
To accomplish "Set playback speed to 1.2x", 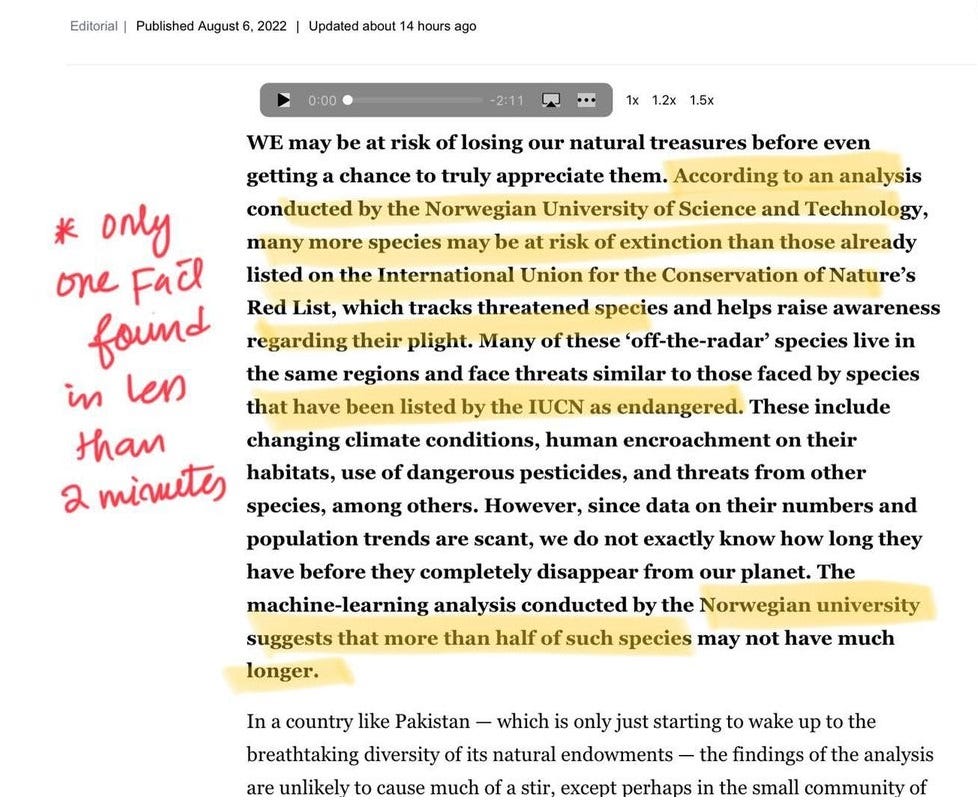I will pos(664,100).
